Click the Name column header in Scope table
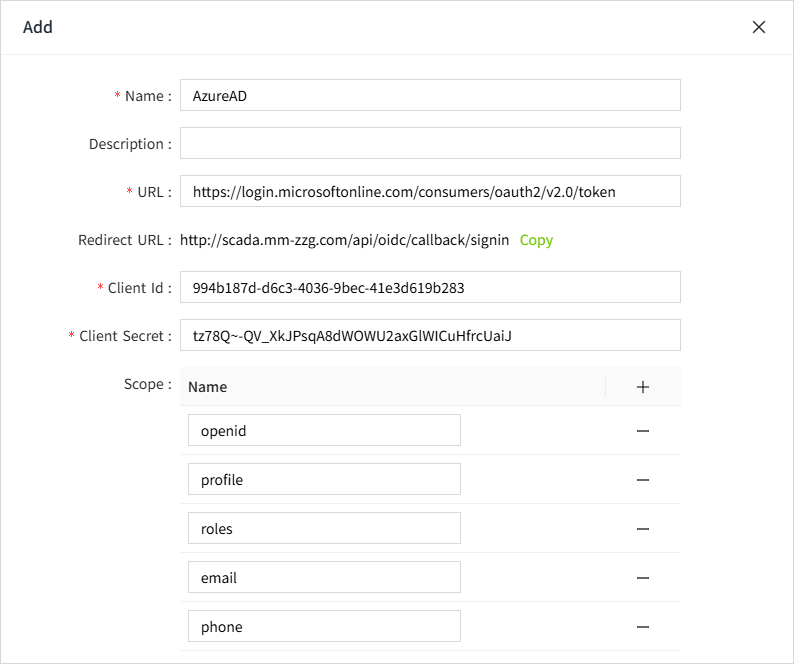Viewport: 794px width, 664px height. tap(208, 387)
